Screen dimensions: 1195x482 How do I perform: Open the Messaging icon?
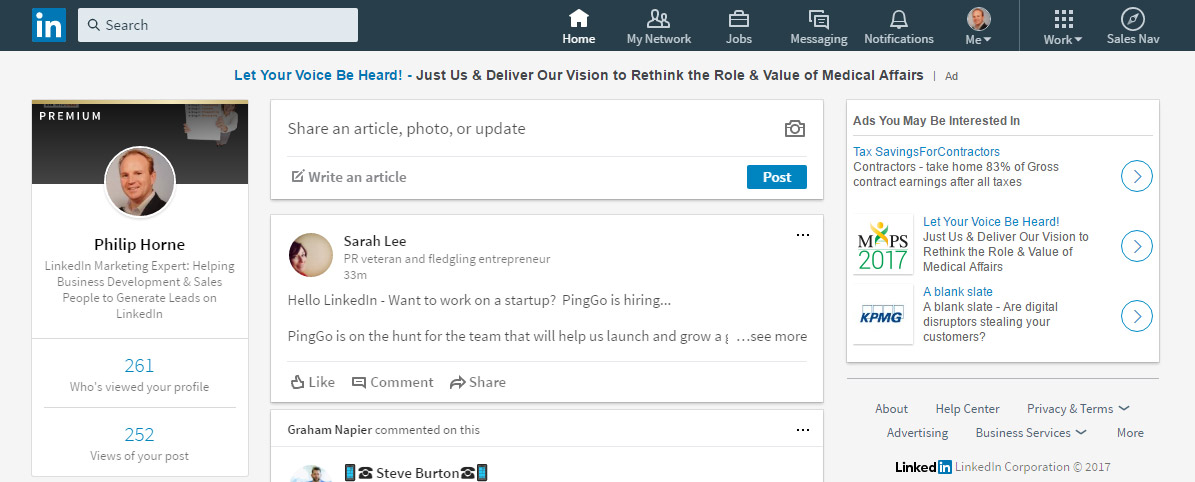[819, 18]
